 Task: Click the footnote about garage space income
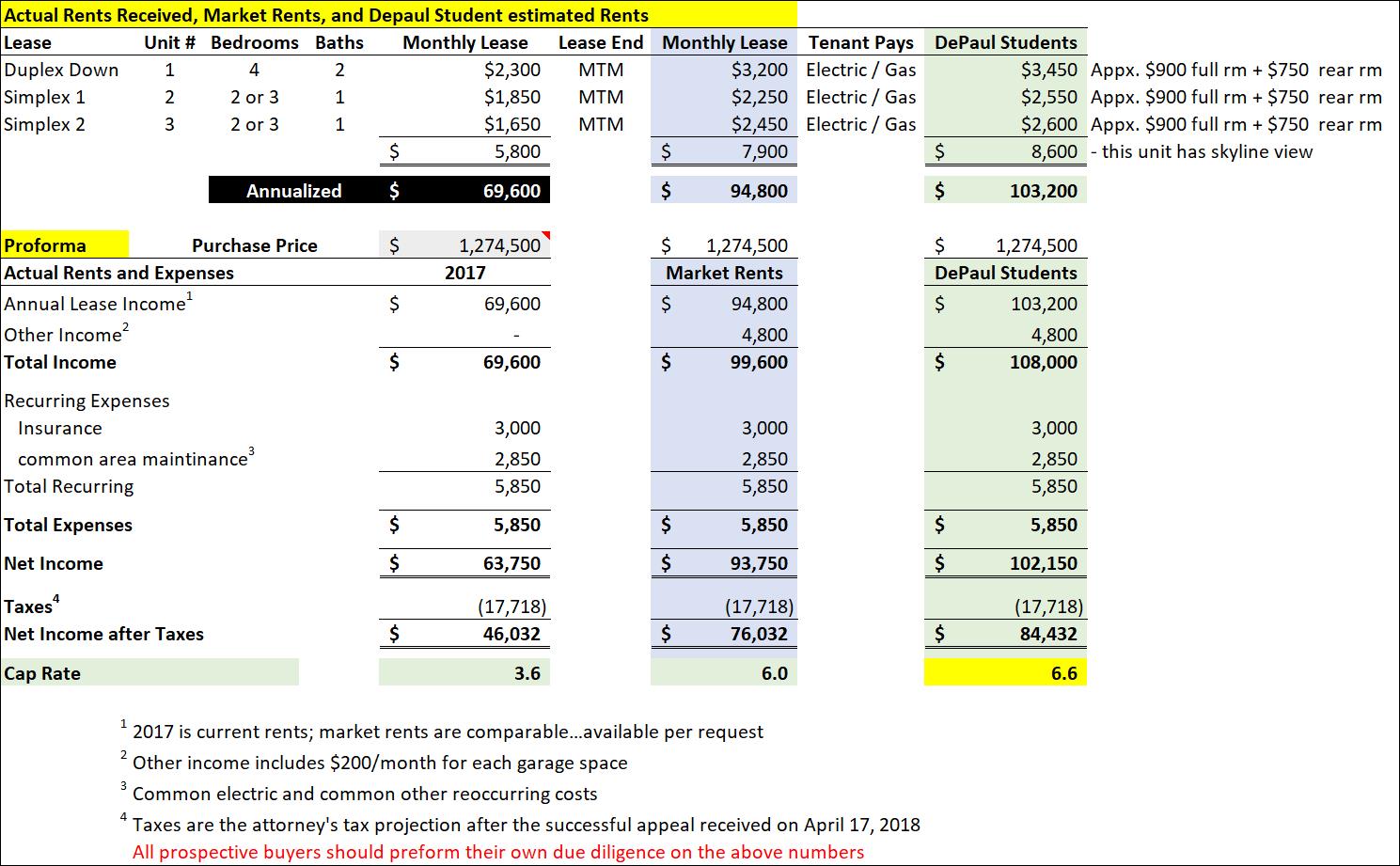tap(374, 762)
